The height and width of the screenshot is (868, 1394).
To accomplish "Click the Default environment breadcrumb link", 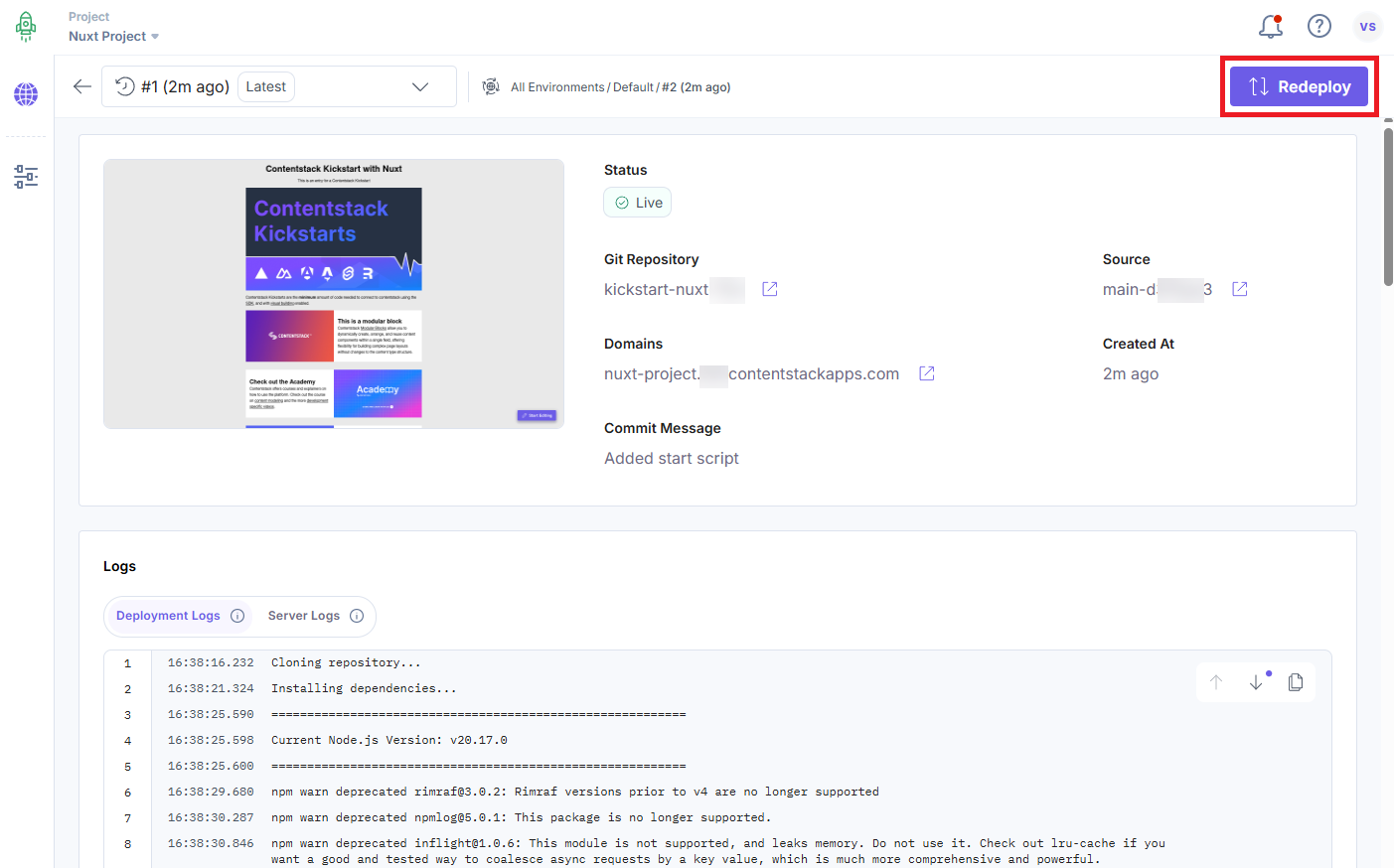I will (x=633, y=87).
